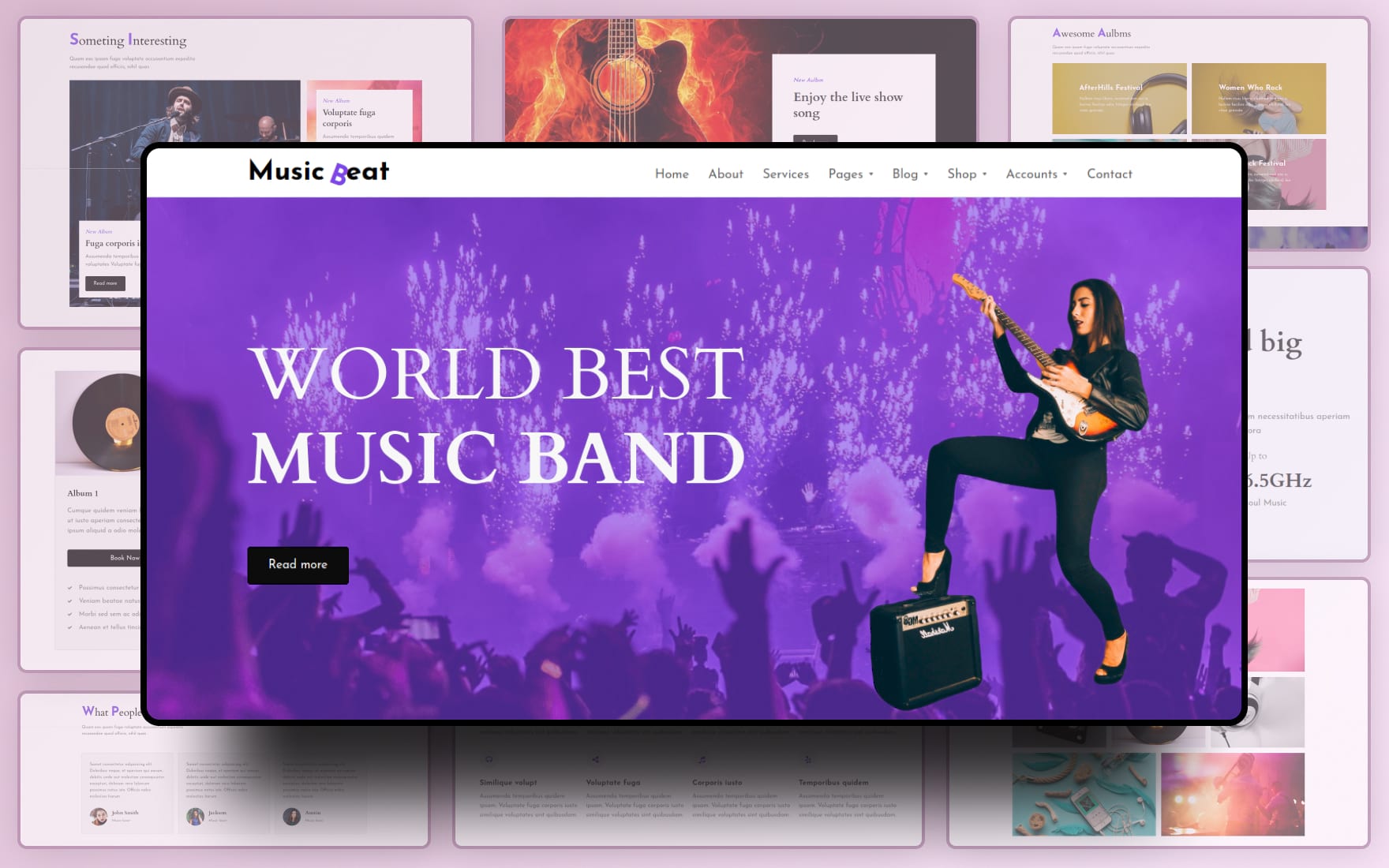Screen dimensions: 1389x868
Task: Go to the Contact page
Action: pyautogui.click(x=1109, y=174)
